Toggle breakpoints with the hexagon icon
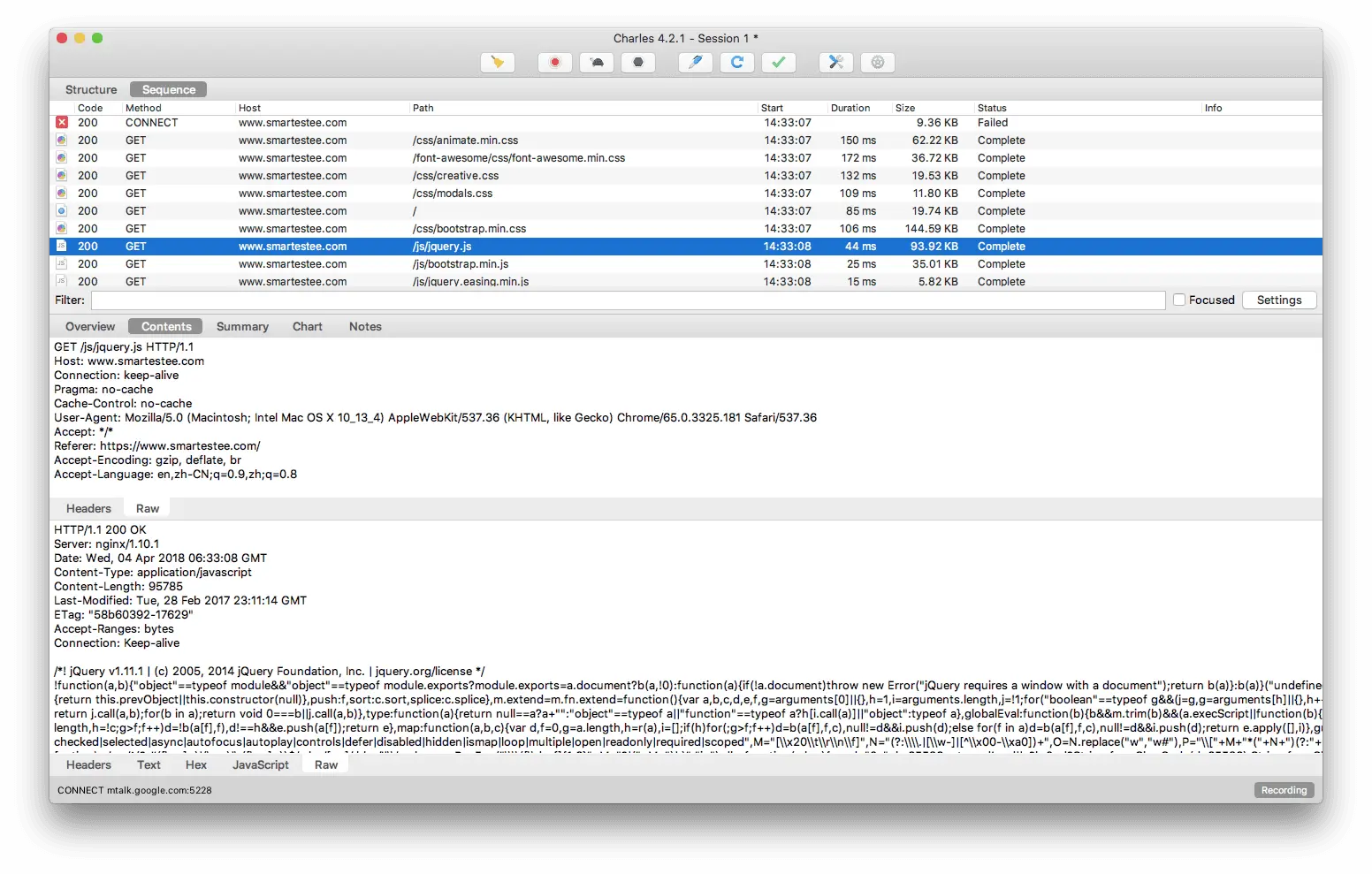Screen dimensions: 1372x874 638,63
